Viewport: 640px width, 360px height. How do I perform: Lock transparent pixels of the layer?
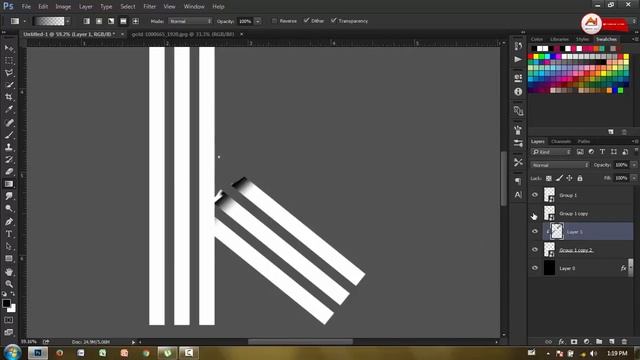tap(549, 178)
